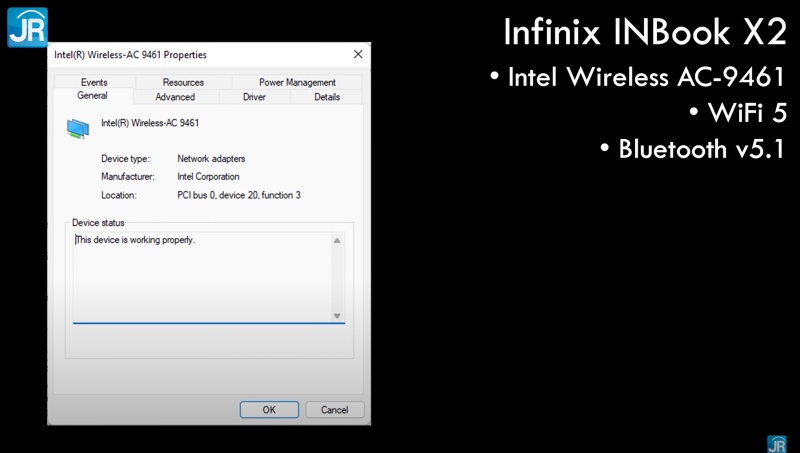Click the dialog title 'Intel(R) Wireless-AC 9461 Properties'
Viewport: 800px width, 453px height.
coord(131,55)
